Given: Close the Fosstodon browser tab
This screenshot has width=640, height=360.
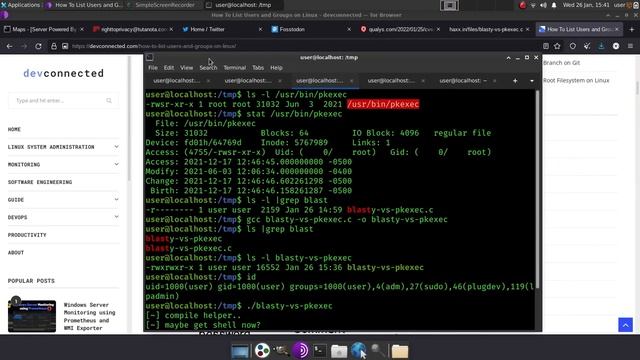Looking at the screenshot, I should click(349, 29).
